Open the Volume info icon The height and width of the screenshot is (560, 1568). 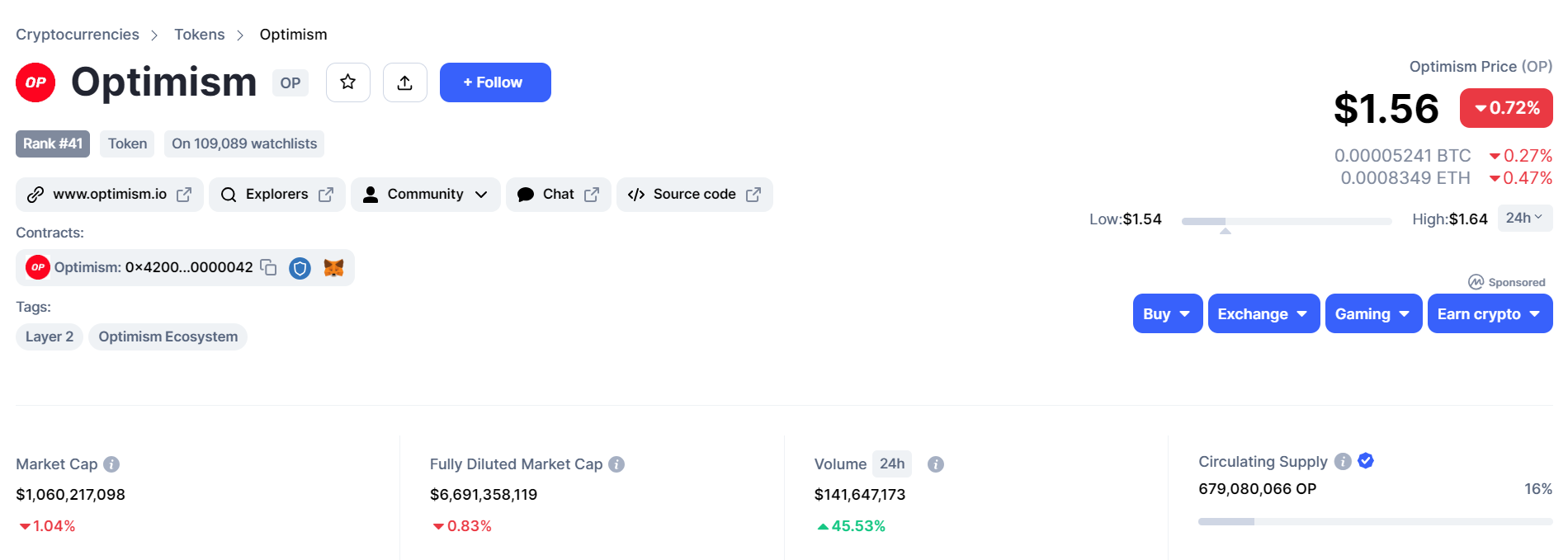point(936,464)
